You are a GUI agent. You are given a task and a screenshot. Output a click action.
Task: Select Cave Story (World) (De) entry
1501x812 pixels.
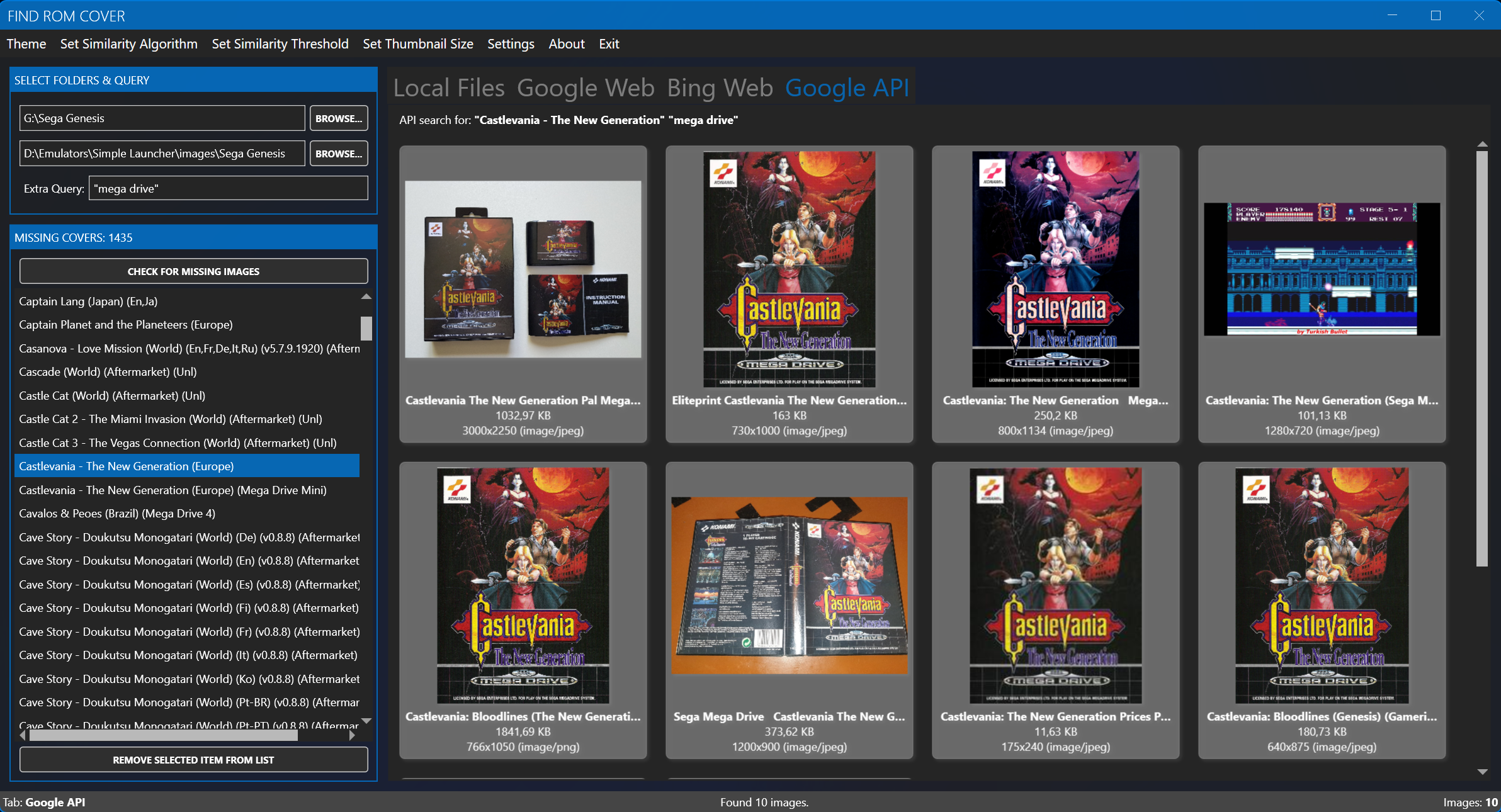187,538
